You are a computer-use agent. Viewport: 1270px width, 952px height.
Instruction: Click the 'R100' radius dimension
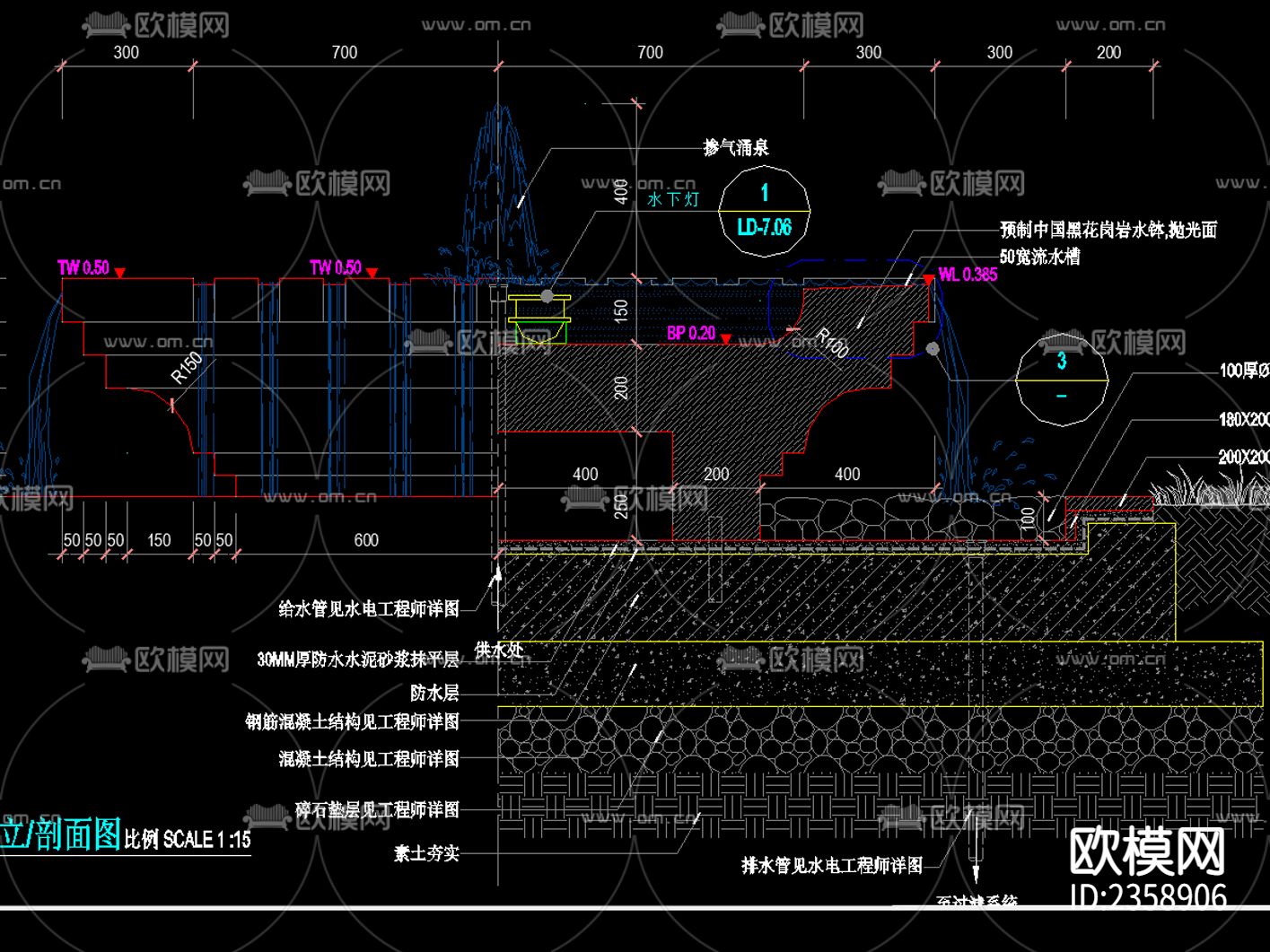point(832,344)
